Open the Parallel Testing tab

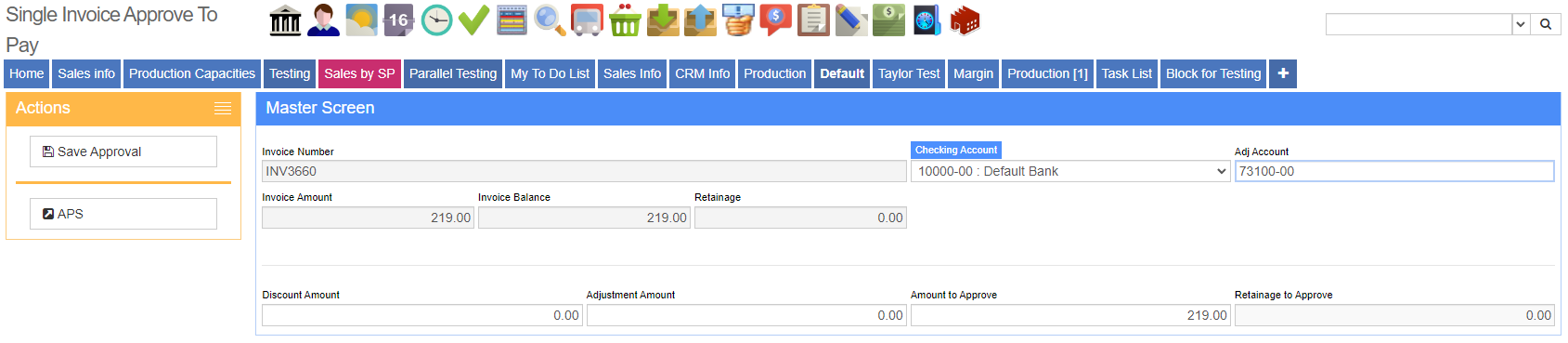coord(453,73)
